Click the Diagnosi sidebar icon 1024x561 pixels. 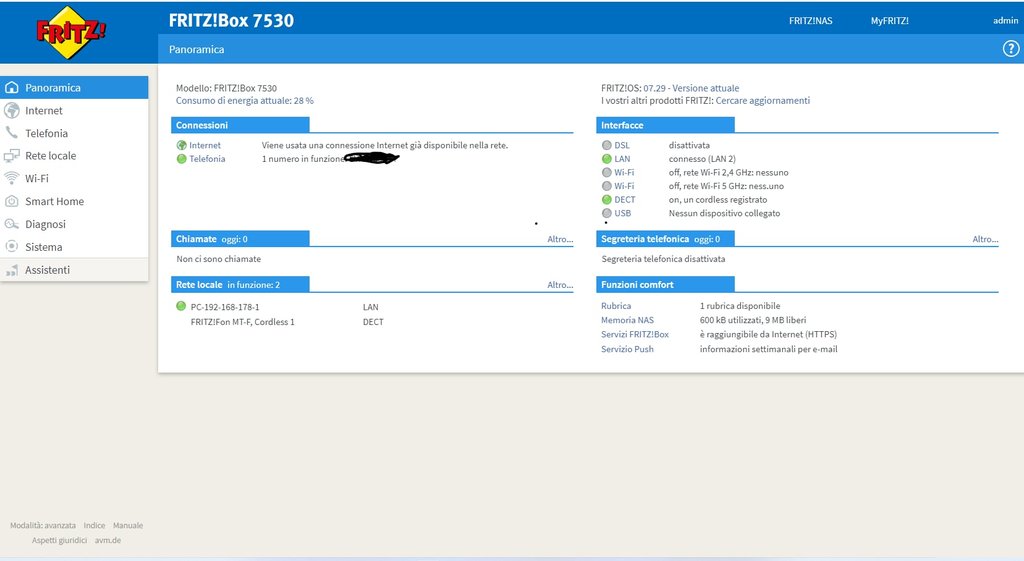(x=12, y=224)
